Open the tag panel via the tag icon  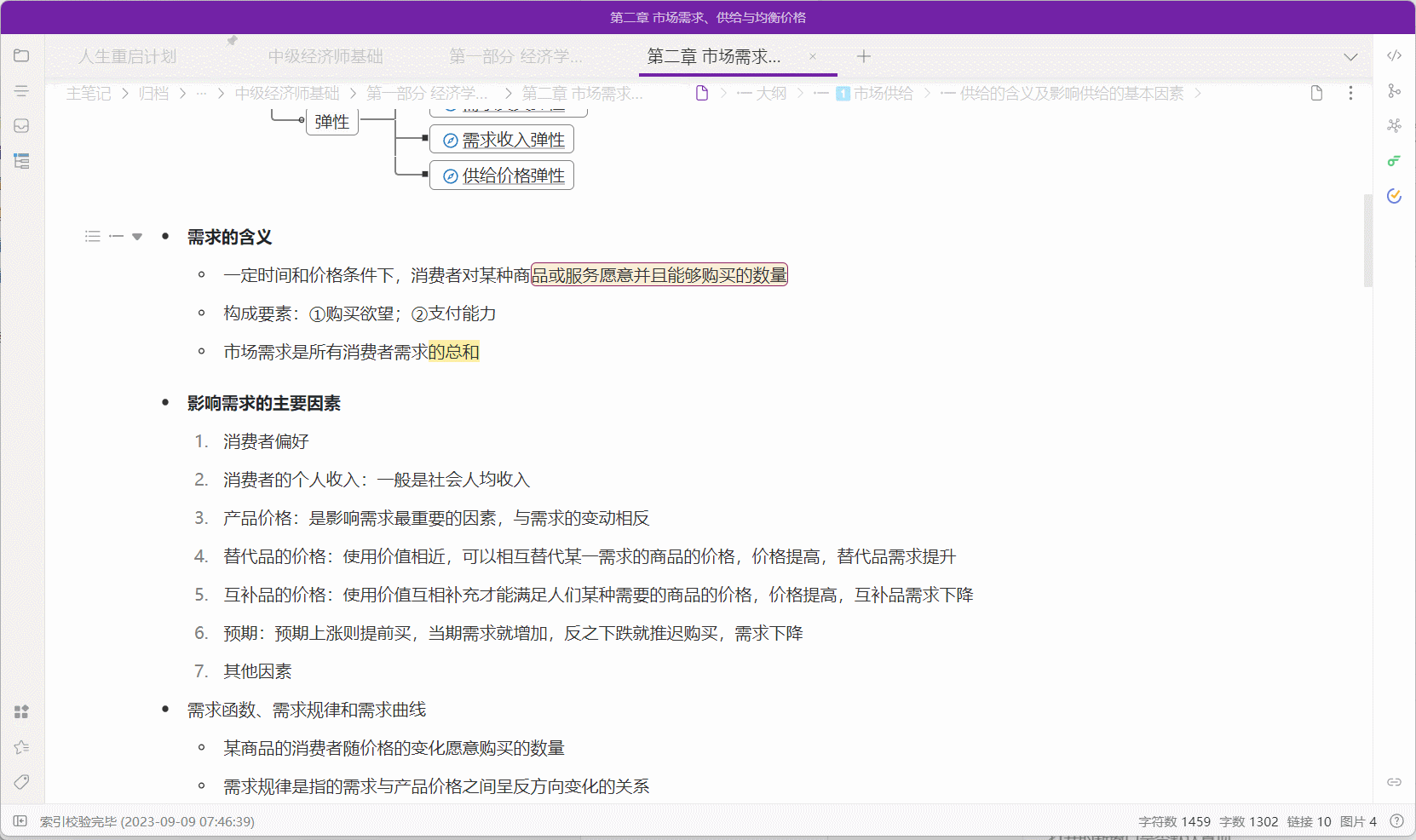(21, 782)
